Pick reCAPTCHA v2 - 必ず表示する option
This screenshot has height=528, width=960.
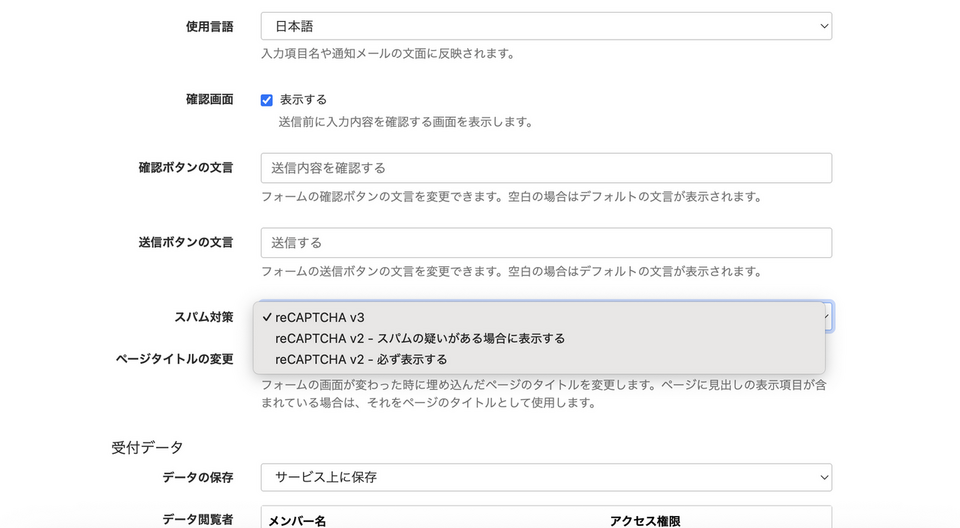(x=361, y=359)
